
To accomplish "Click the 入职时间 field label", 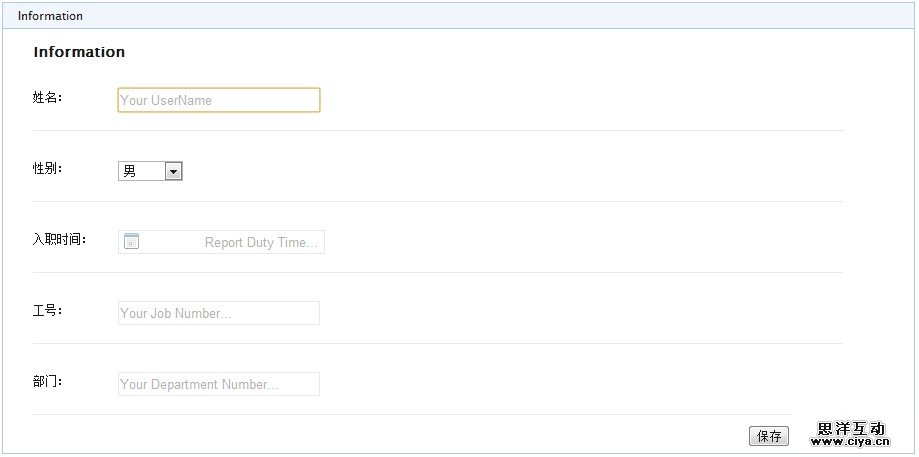I will pyautogui.click(x=59, y=240).
